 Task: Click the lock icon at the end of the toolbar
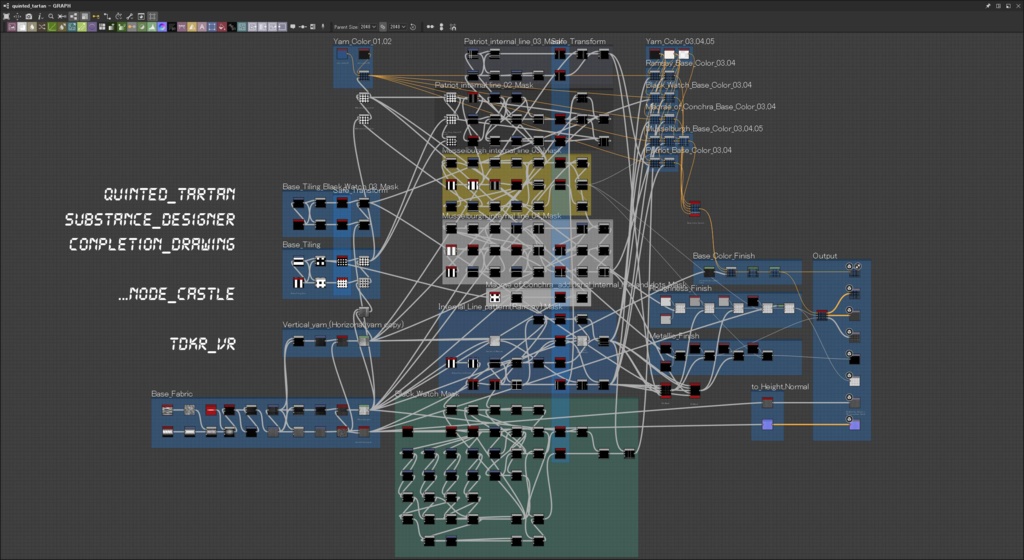(453, 27)
